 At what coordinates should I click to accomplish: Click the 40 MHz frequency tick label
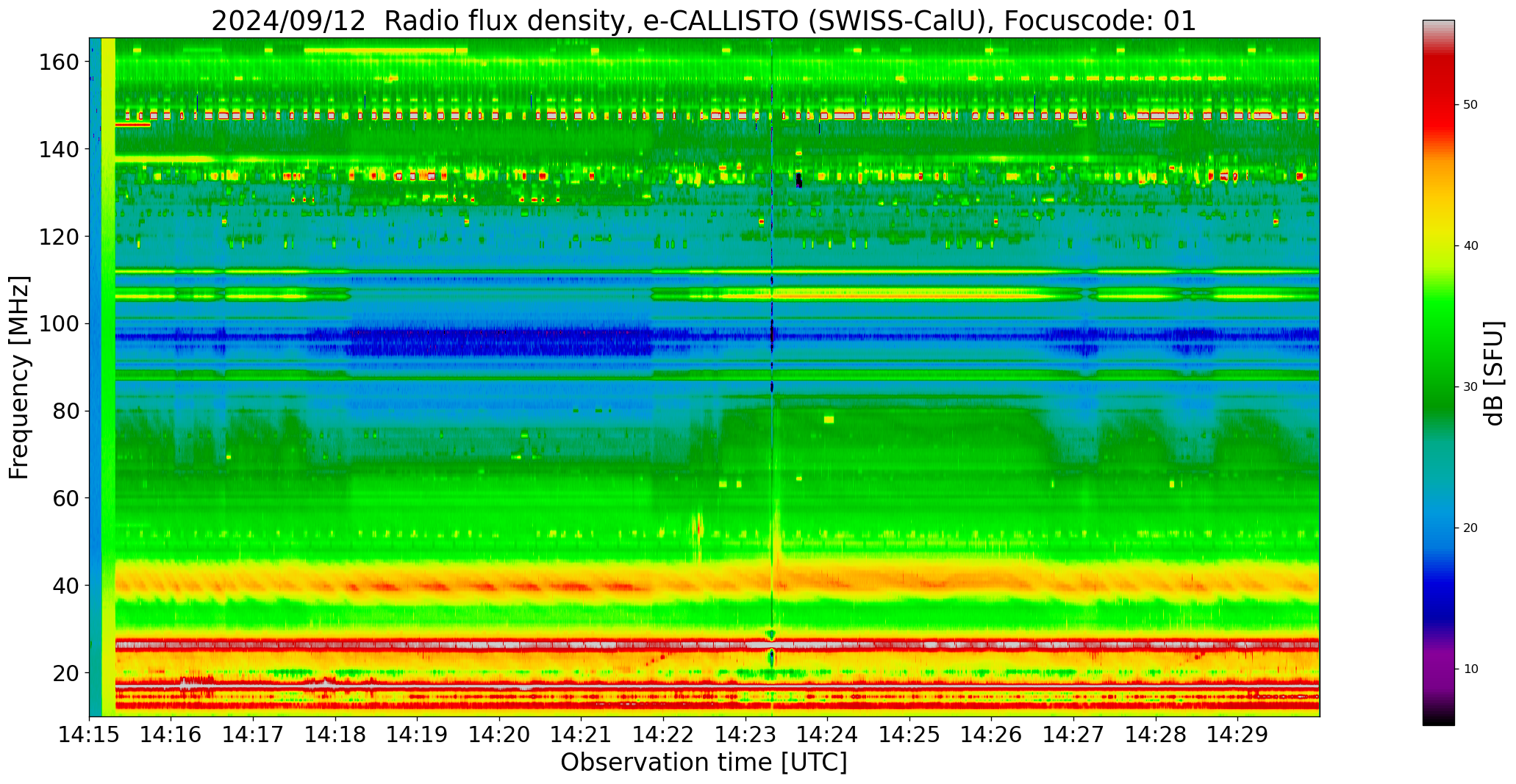[x=66, y=586]
